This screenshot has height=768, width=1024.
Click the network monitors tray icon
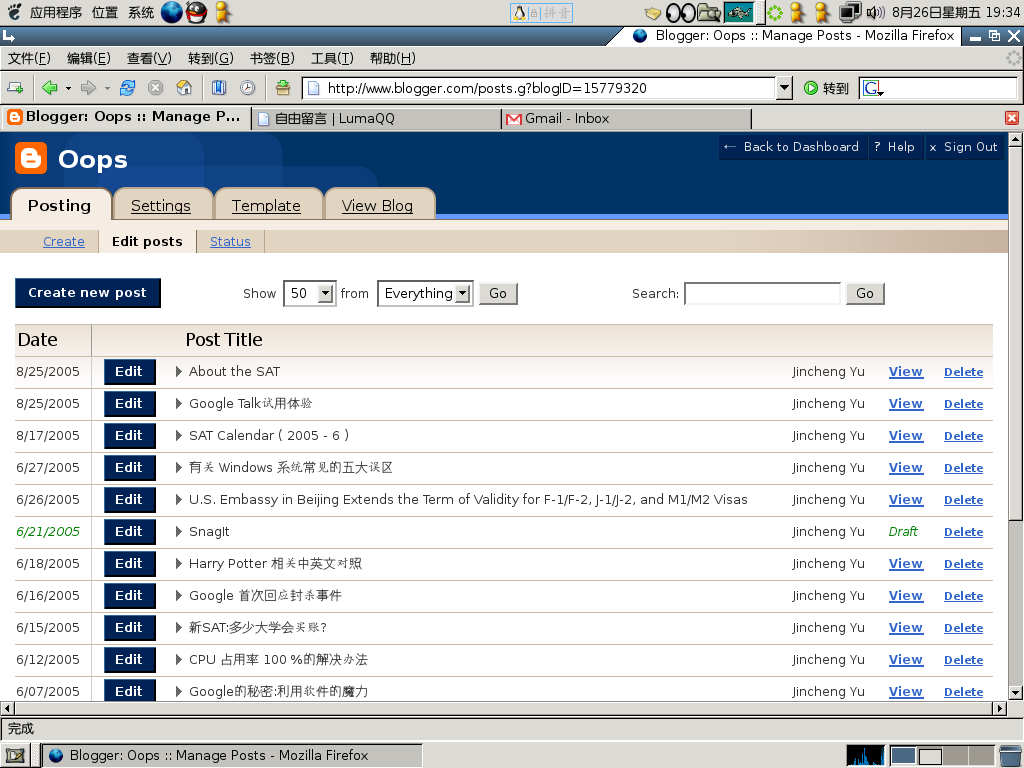pos(850,12)
